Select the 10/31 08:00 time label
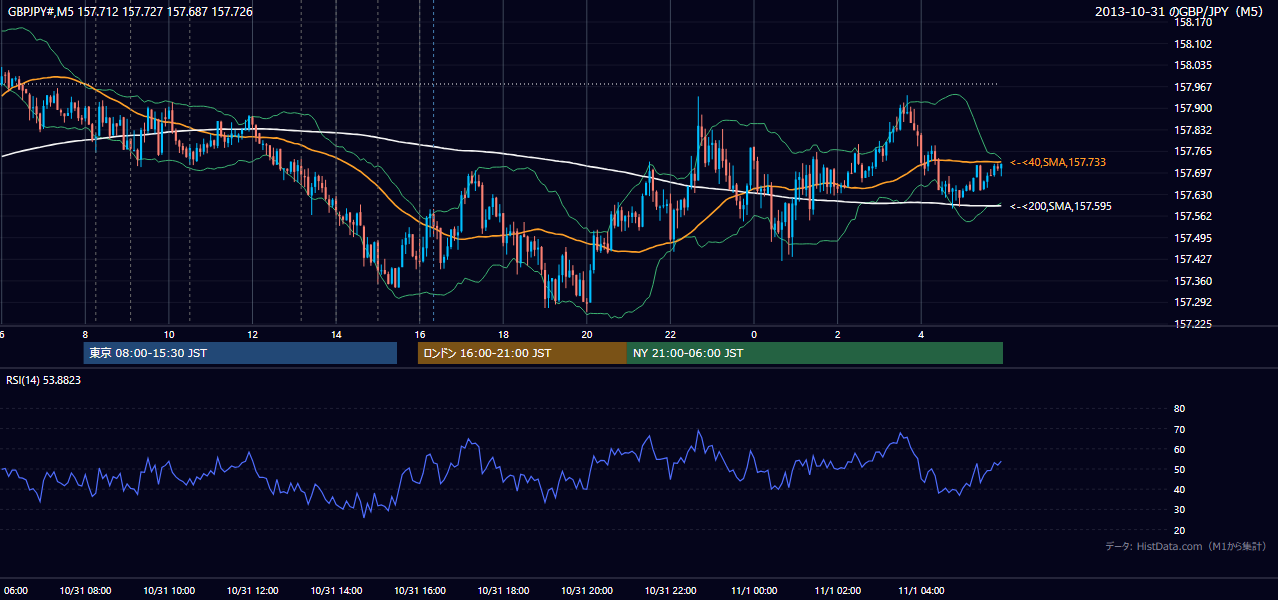This screenshot has height=600, width=1278. (x=85, y=591)
